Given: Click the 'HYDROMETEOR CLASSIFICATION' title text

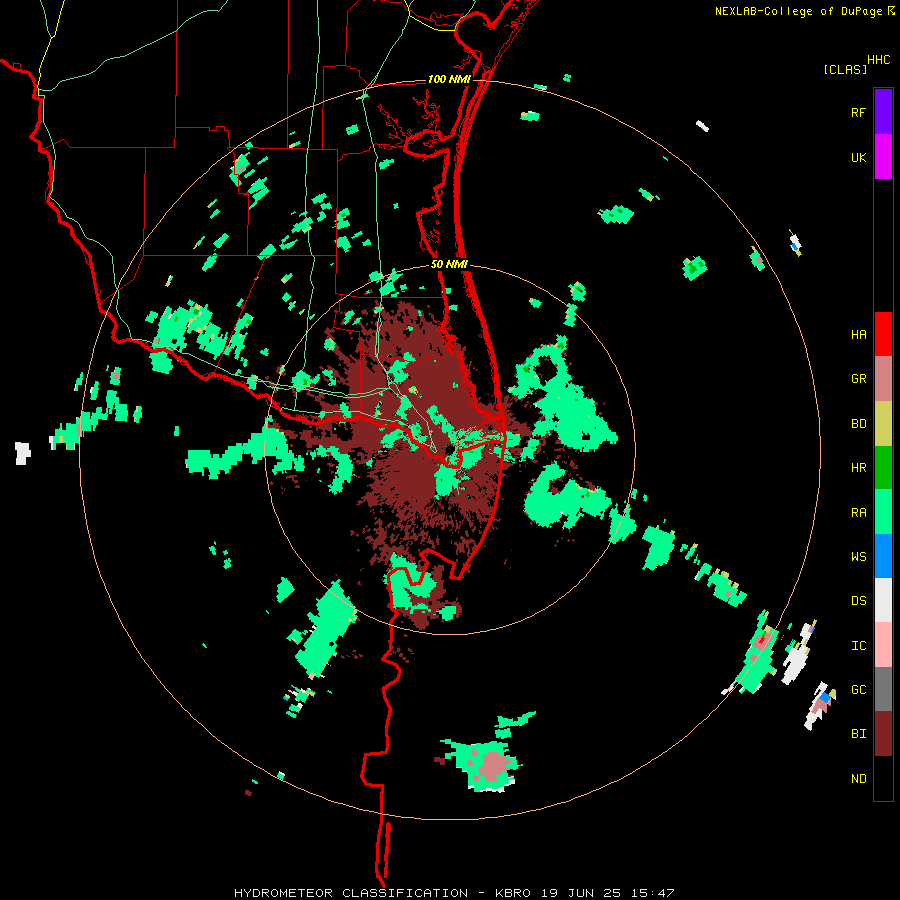Looking at the screenshot, I should point(351,893).
